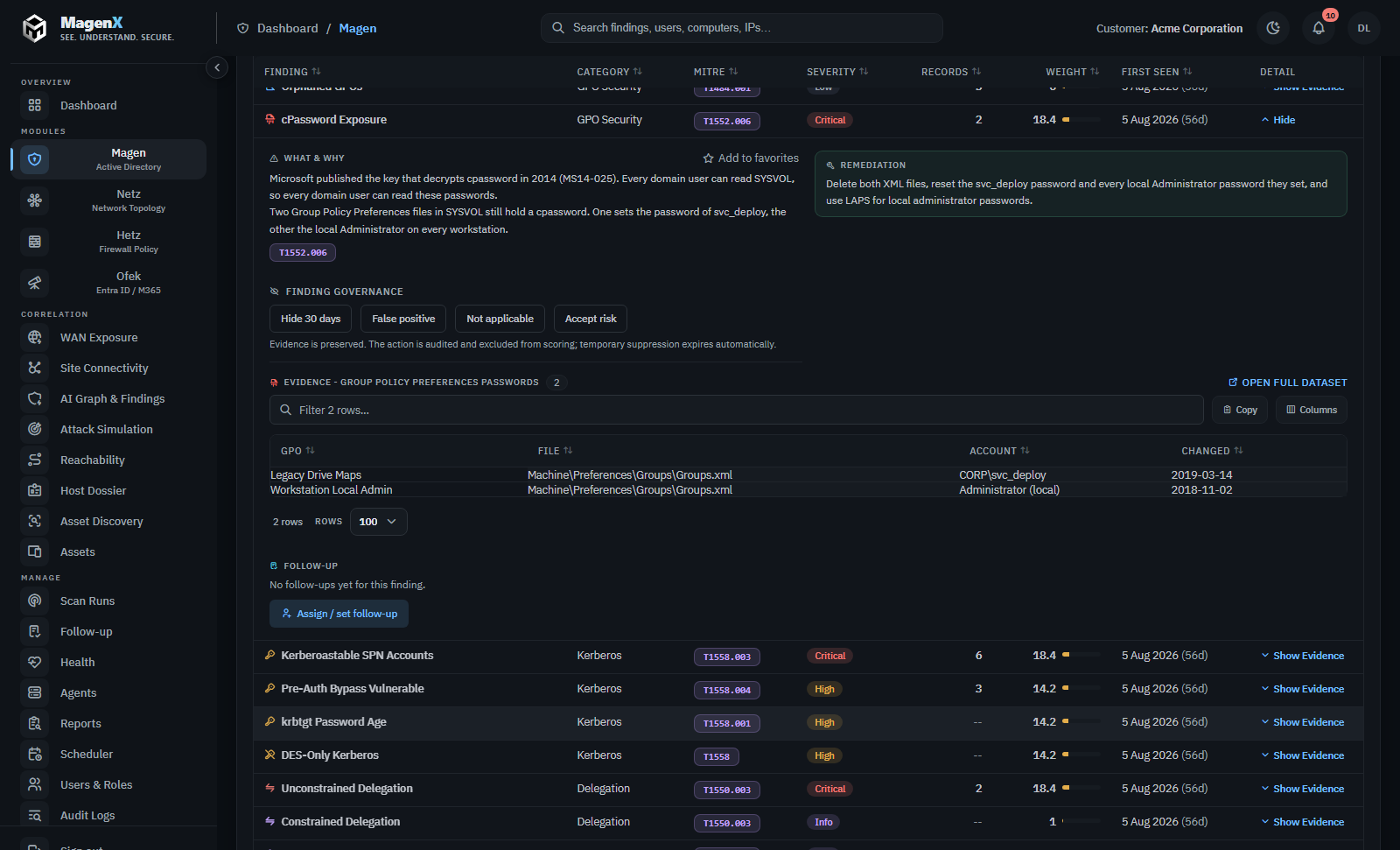1400x850 pixels.
Task: Select Ofek Entra ID module
Action: [x=108, y=283]
